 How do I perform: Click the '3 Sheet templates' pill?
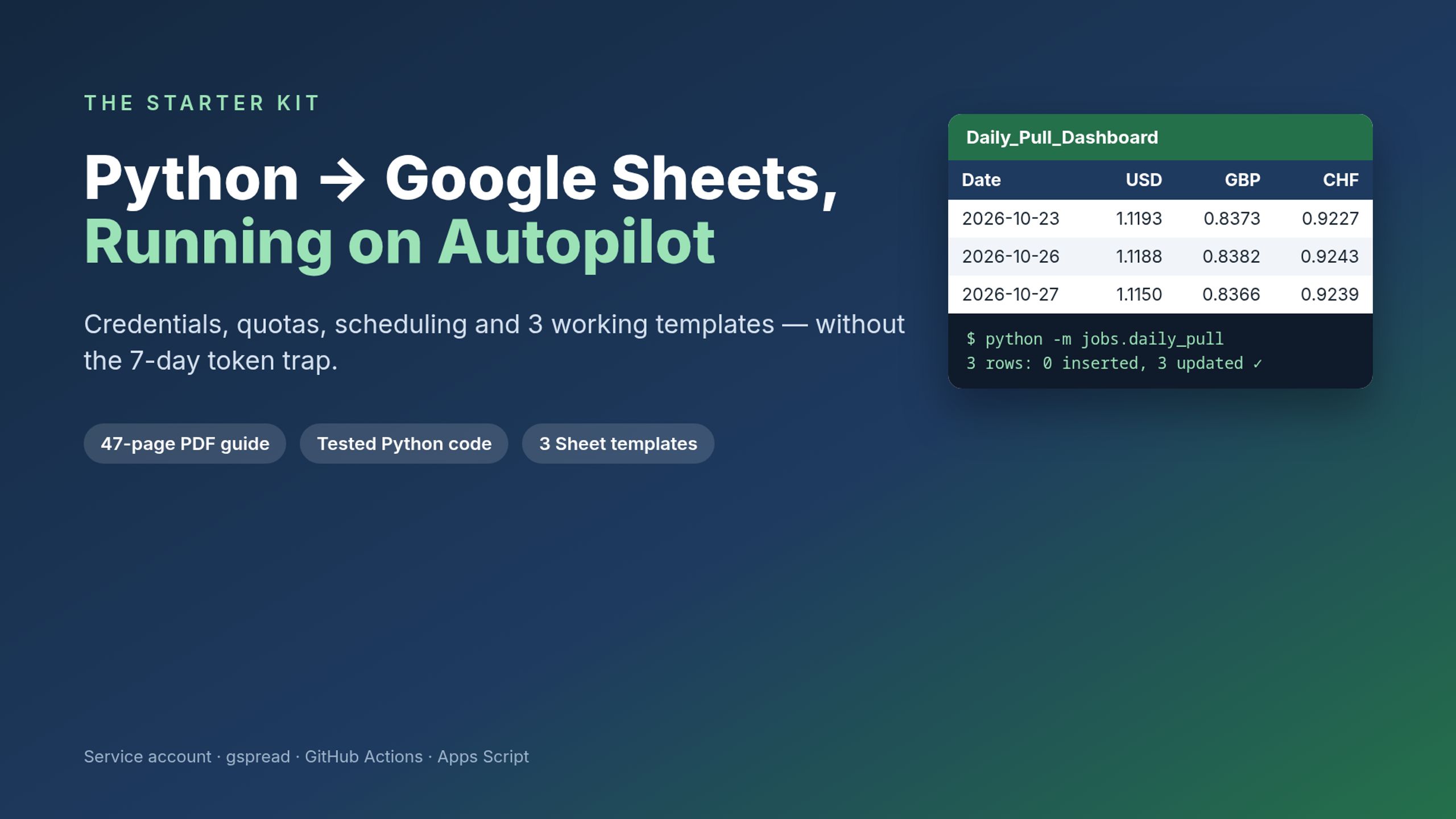click(618, 444)
